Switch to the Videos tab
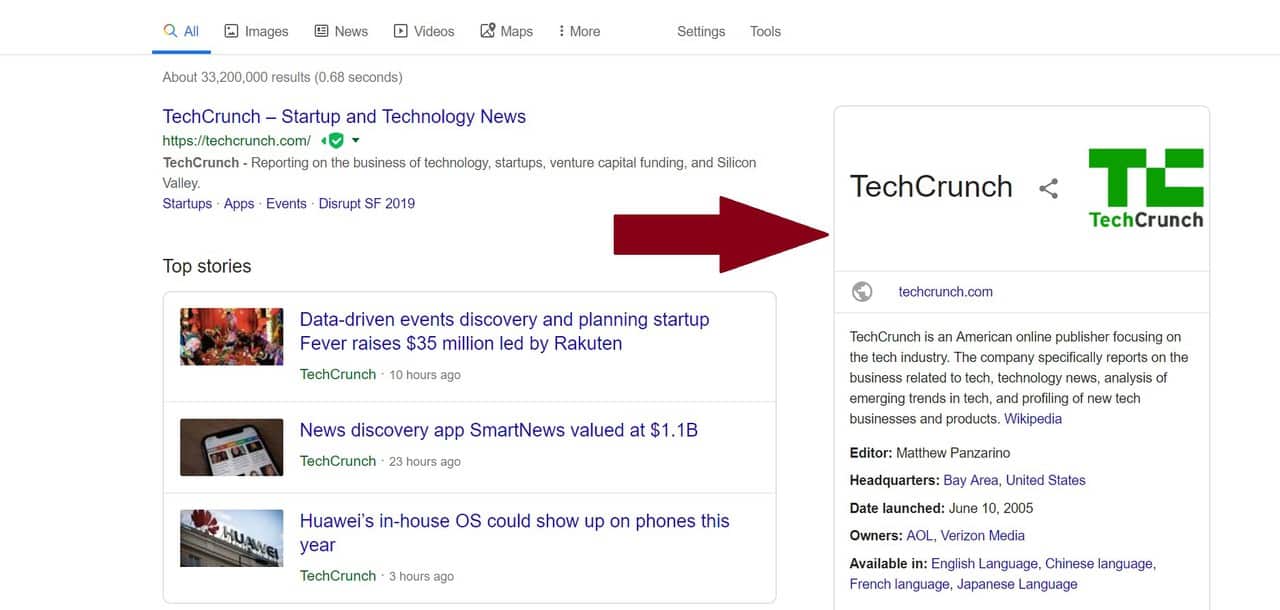The image size is (1280, 610). click(x=424, y=31)
